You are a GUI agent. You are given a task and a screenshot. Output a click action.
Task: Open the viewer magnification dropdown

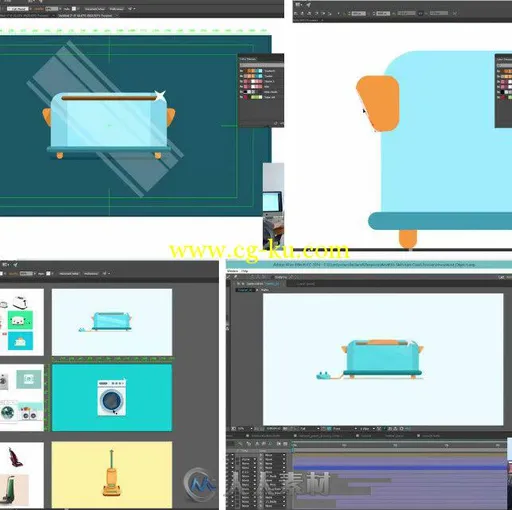pyautogui.click(x=244, y=429)
